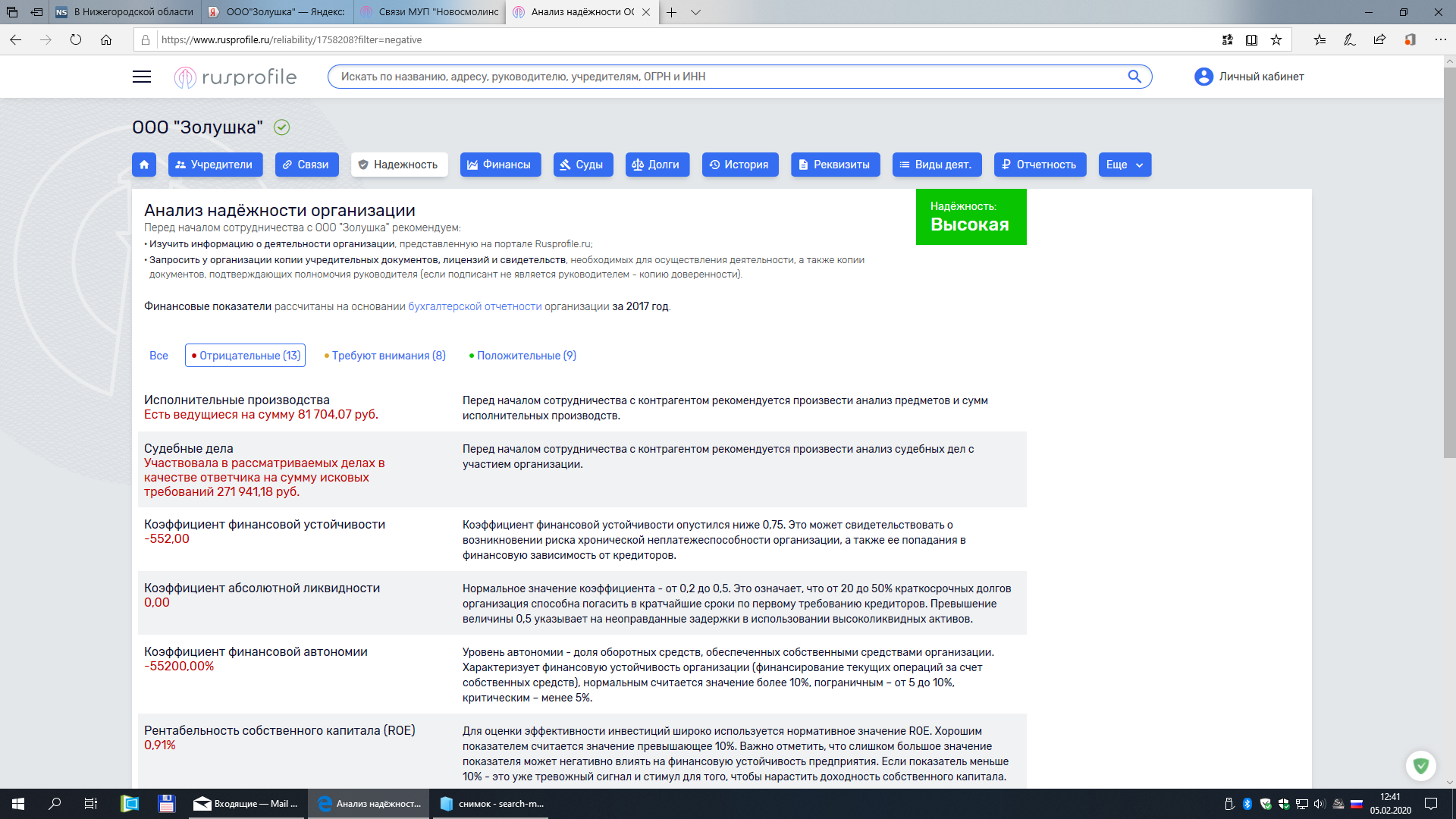The height and width of the screenshot is (819, 1456).
Task: Open reading view icon in address bar
Action: click(x=1251, y=39)
